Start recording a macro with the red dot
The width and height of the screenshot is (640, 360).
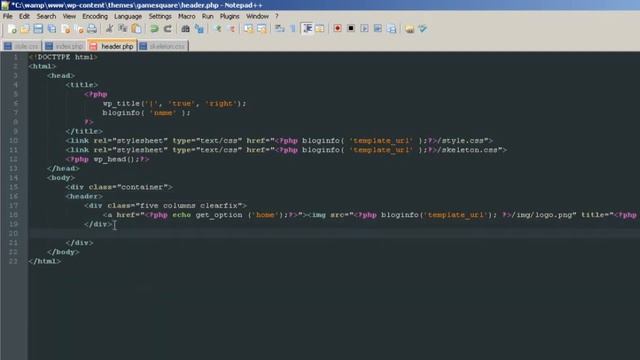(x=338, y=29)
